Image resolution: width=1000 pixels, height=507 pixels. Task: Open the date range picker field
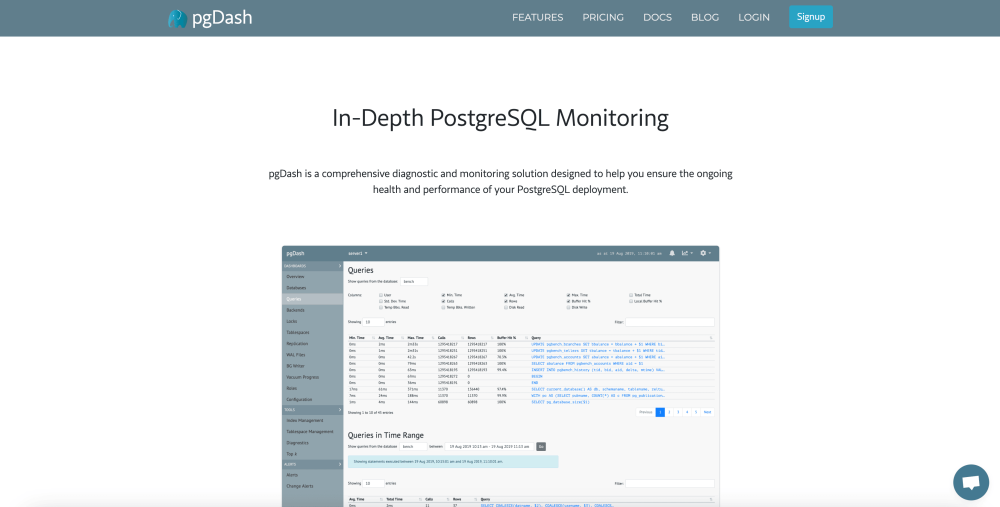pyautogui.click(x=489, y=446)
